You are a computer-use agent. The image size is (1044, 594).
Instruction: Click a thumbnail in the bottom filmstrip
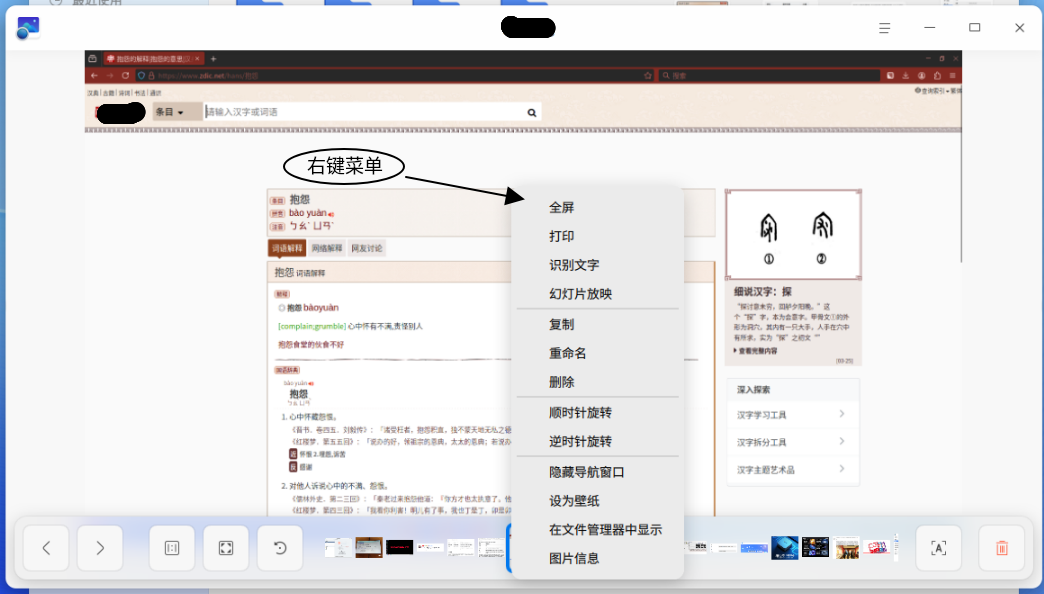pos(370,548)
